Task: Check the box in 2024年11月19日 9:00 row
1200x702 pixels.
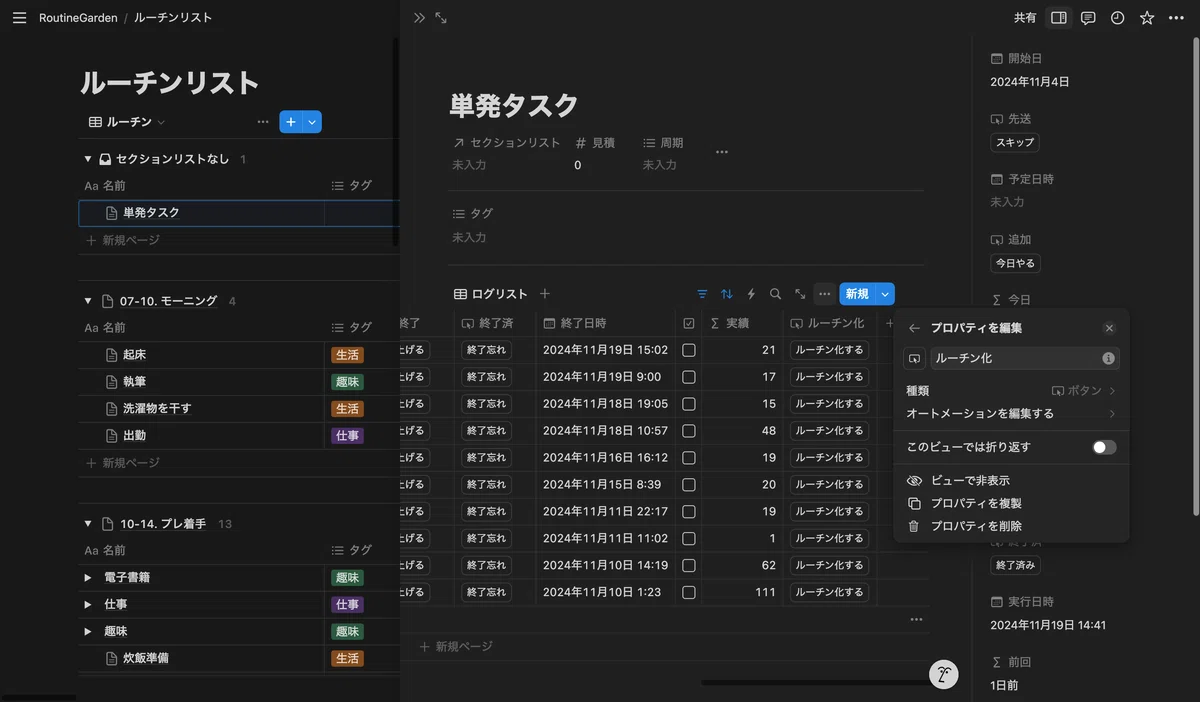Action: [689, 377]
